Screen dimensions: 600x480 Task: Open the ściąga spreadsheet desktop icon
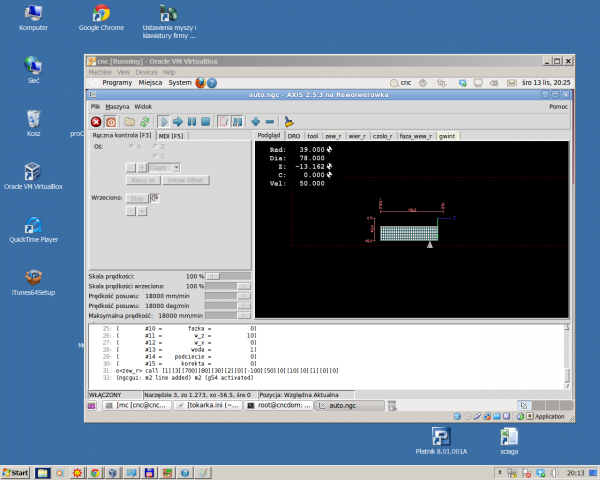coord(509,442)
